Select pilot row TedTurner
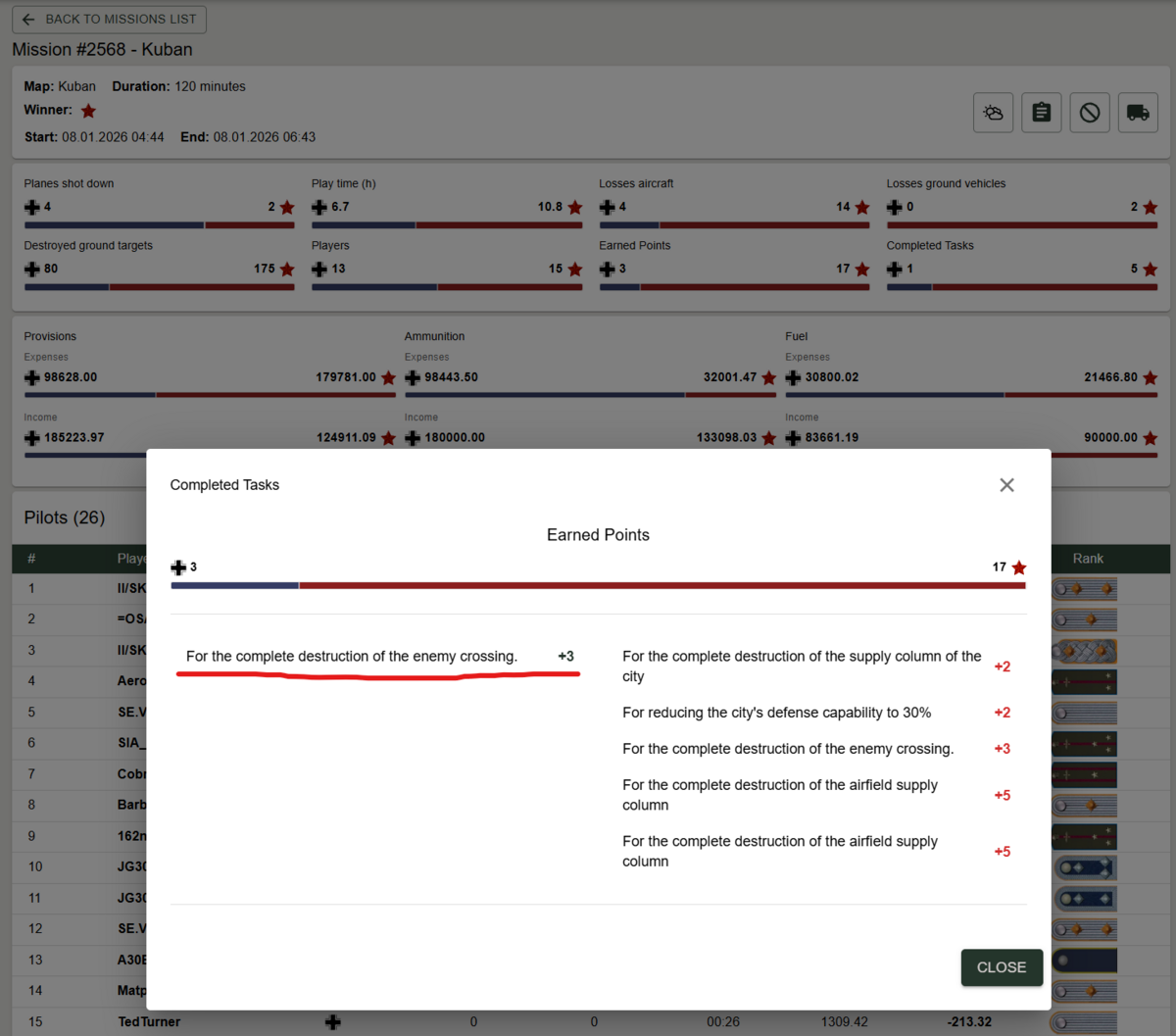Image resolution: width=1176 pixels, height=1036 pixels. pos(149,1022)
